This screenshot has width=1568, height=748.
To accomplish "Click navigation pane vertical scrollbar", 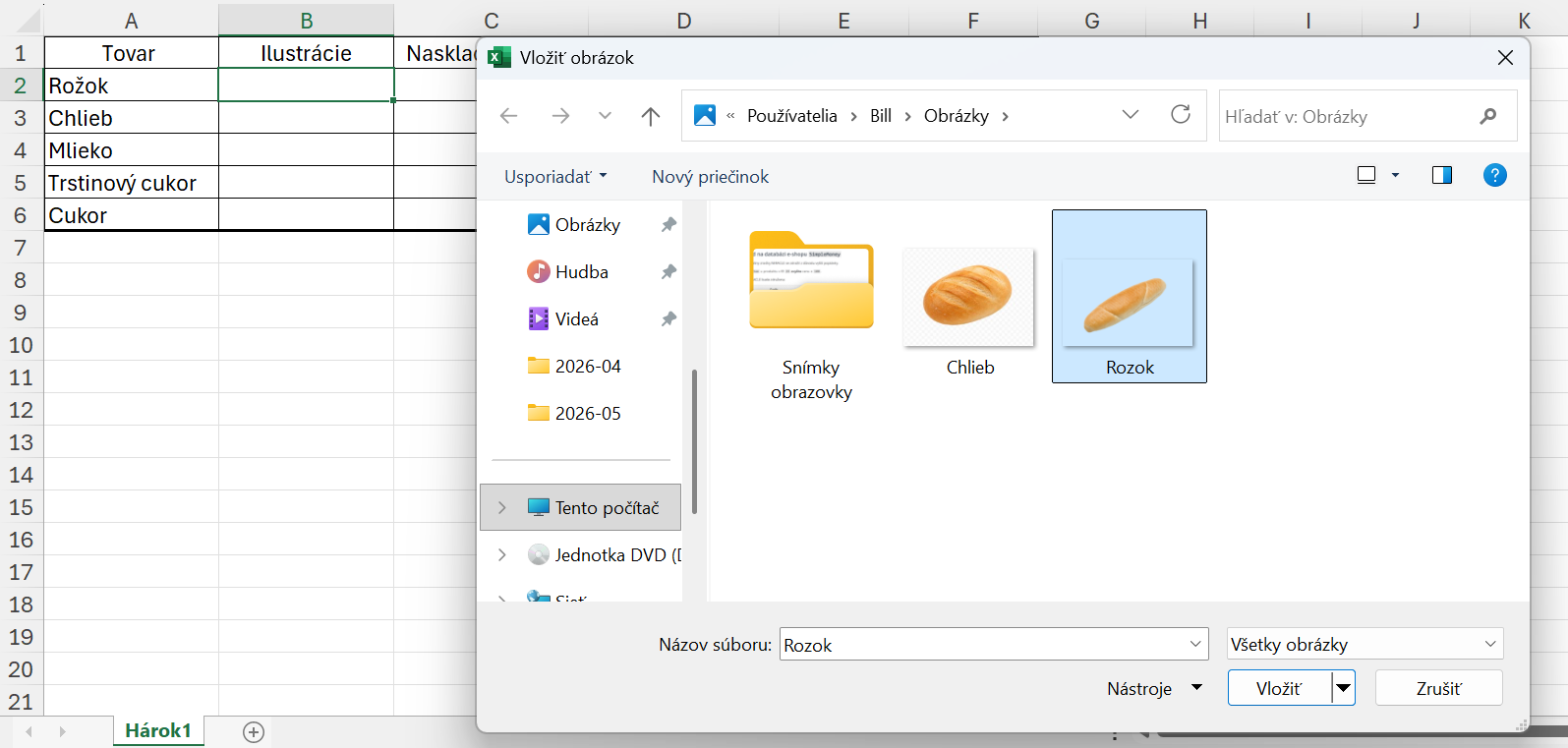I will [694, 441].
